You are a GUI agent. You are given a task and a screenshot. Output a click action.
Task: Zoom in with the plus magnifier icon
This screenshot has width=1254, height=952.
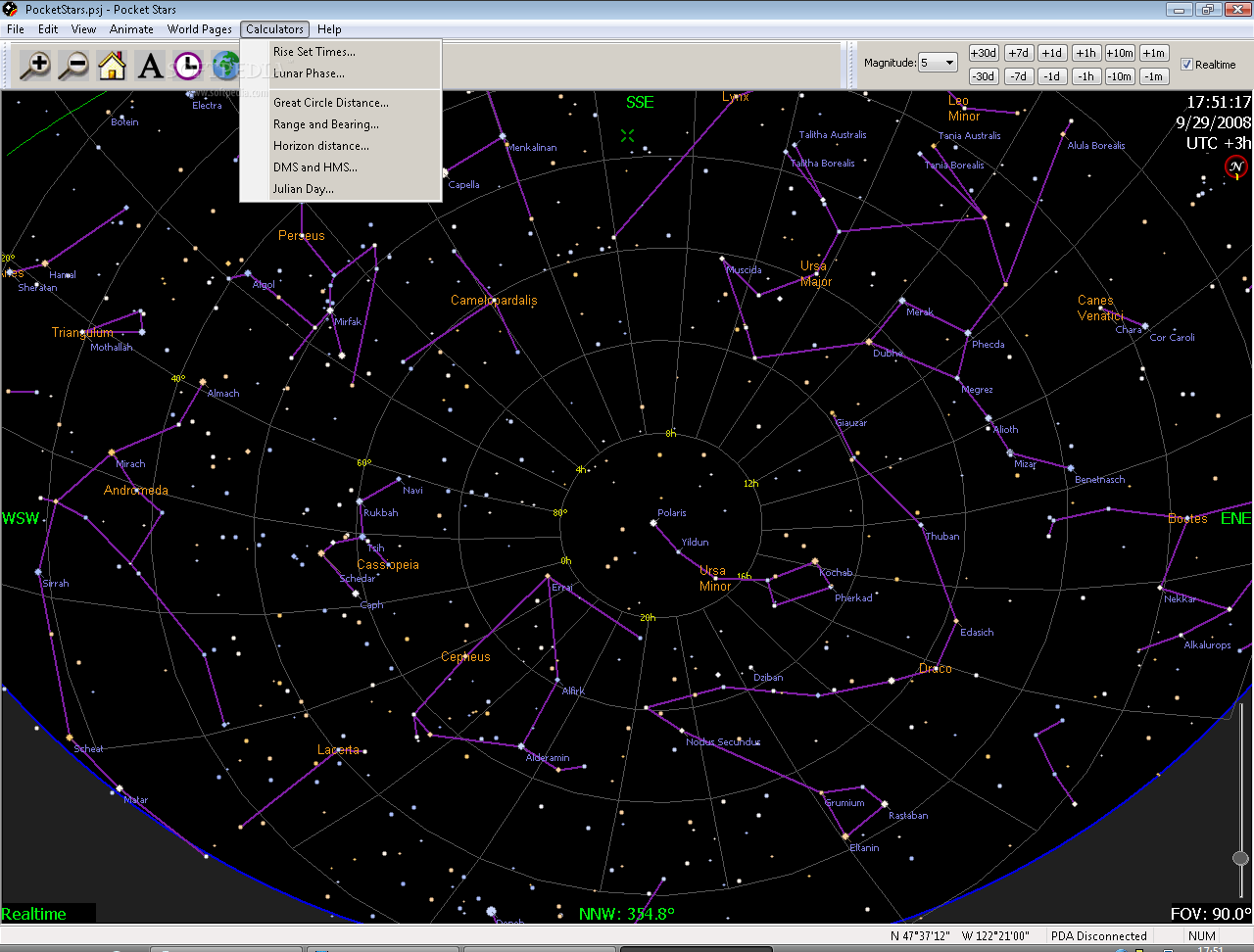click(x=35, y=66)
